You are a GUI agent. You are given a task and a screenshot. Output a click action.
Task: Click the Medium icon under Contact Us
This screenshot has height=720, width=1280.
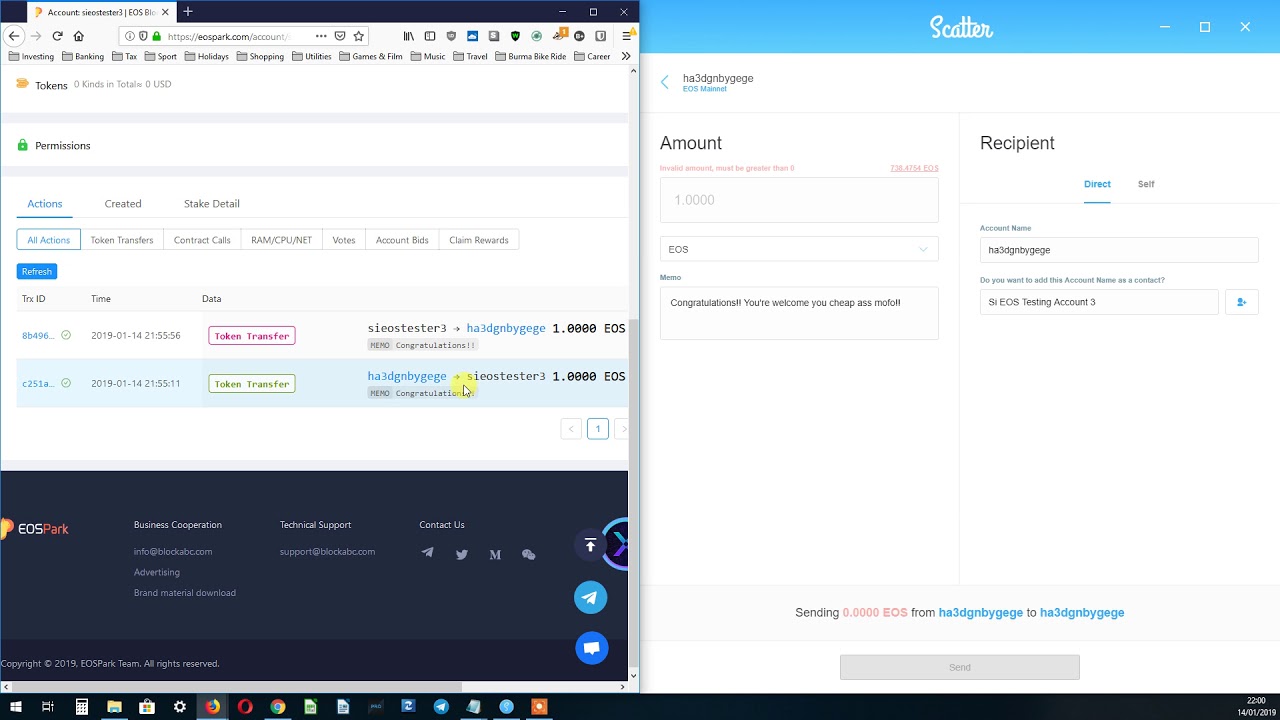click(x=495, y=554)
